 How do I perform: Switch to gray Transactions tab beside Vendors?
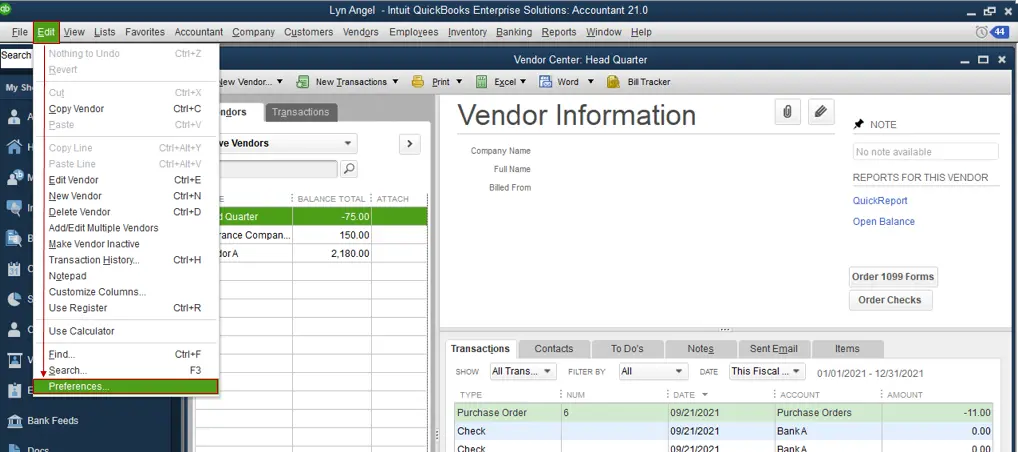tap(301, 112)
